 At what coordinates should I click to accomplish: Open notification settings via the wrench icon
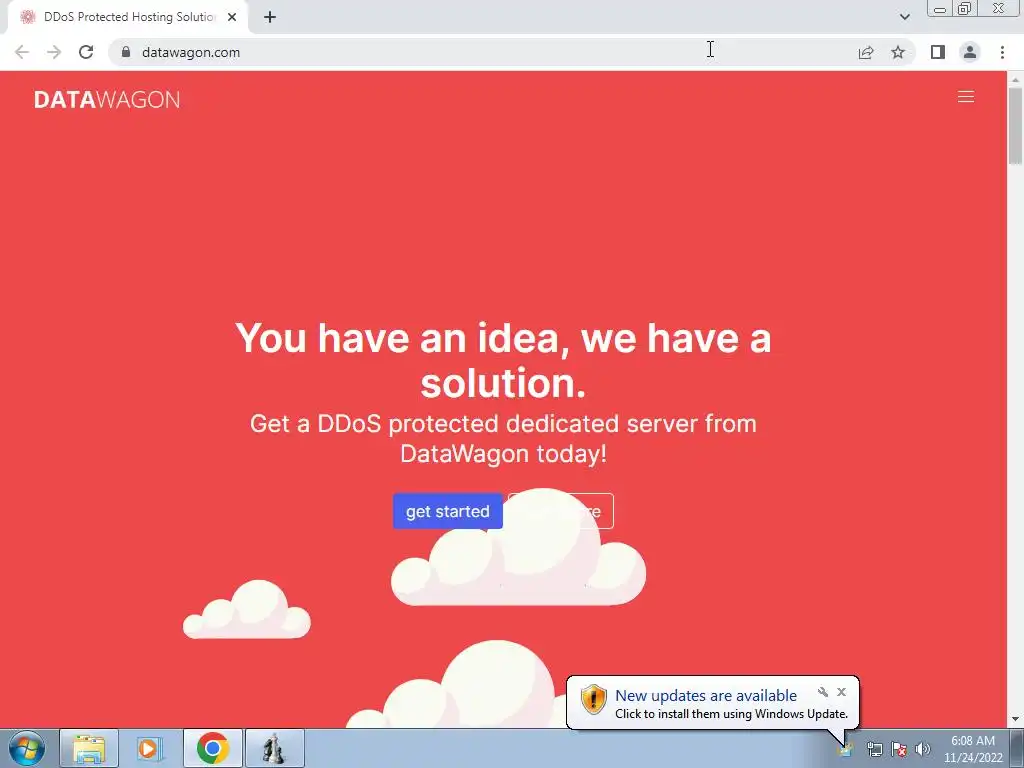823,692
